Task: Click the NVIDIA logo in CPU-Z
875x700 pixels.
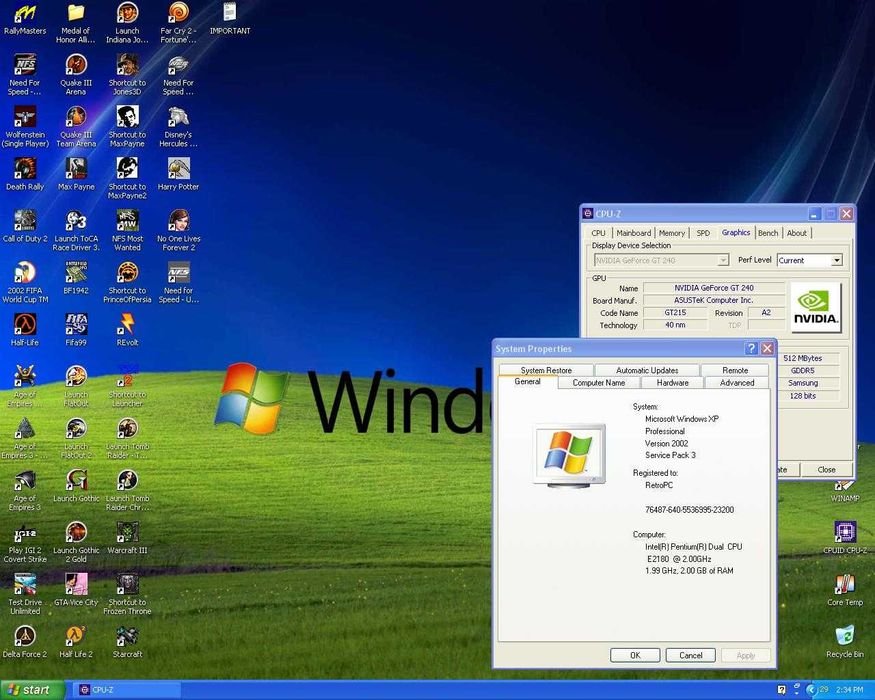Action: [x=816, y=306]
